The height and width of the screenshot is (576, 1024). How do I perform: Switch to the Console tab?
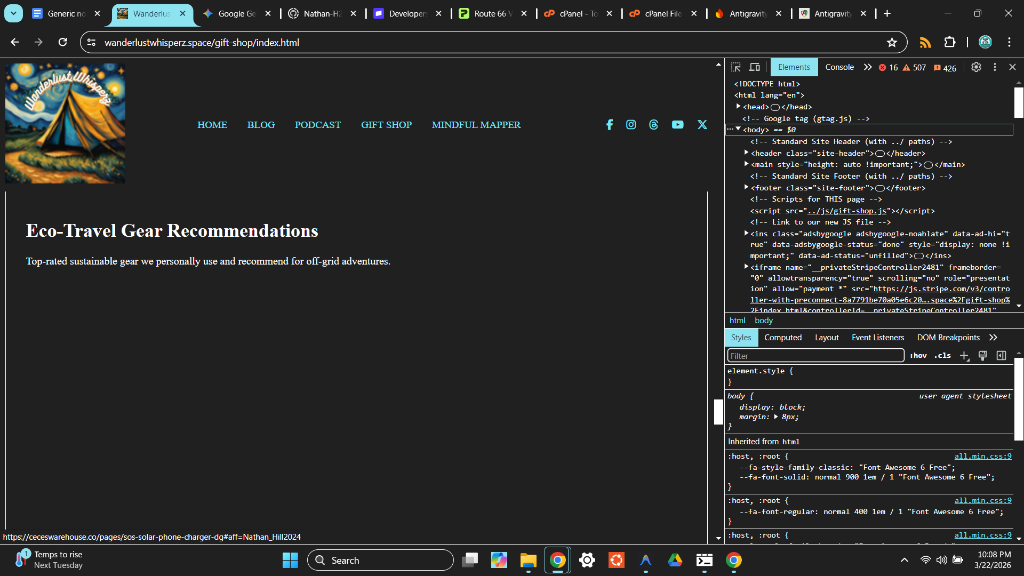pyautogui.click(x=839, y=67)
